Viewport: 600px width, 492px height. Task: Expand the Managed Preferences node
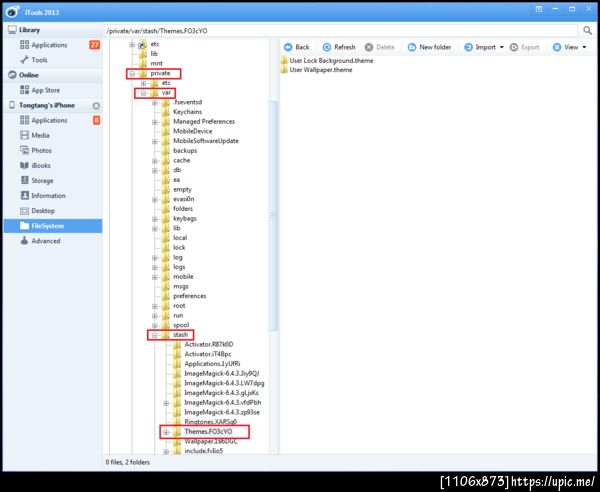pyautogui.click(x=155, y=122)
